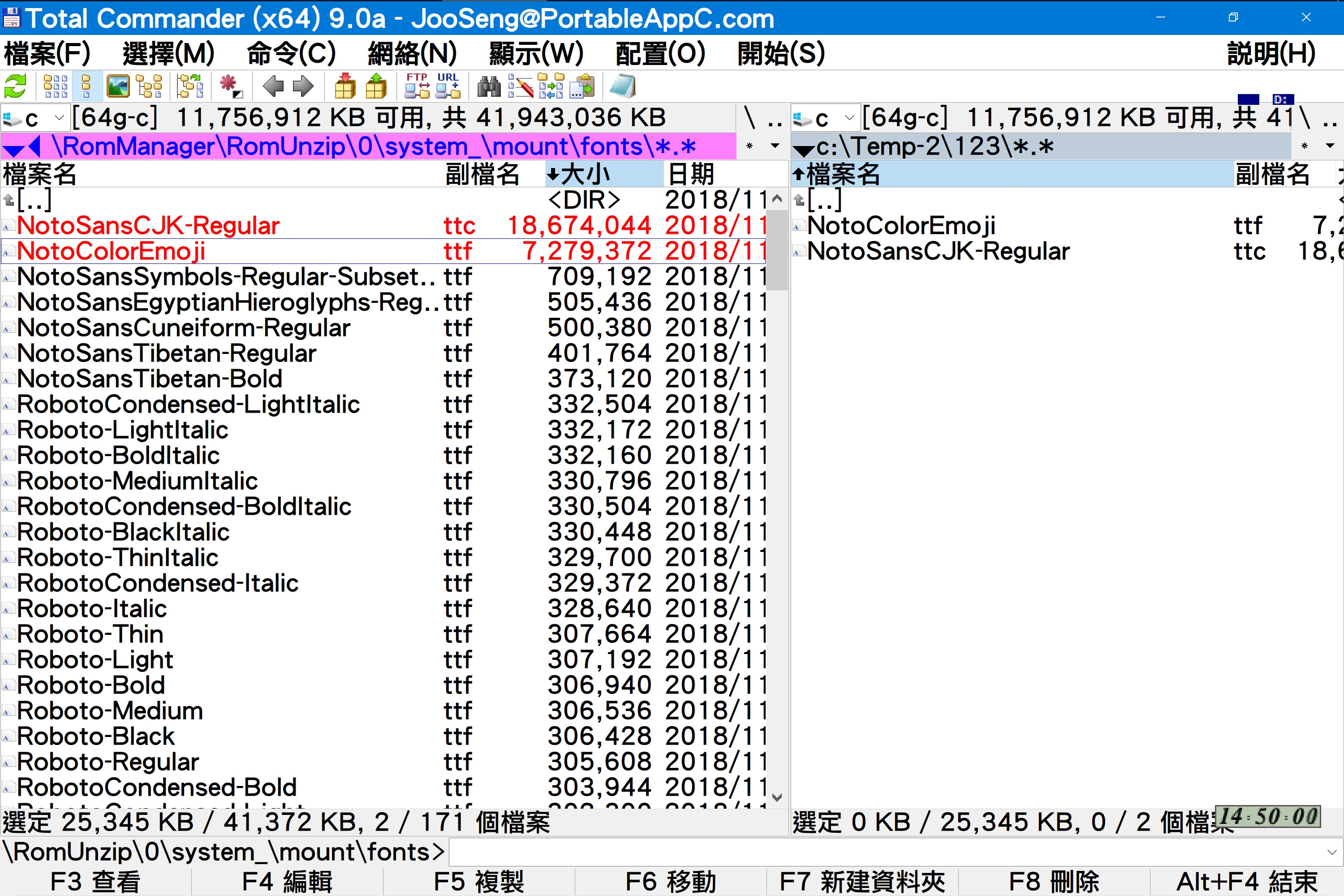
Task: Open the 檔案(F) menu
Action: click(47, 54)
